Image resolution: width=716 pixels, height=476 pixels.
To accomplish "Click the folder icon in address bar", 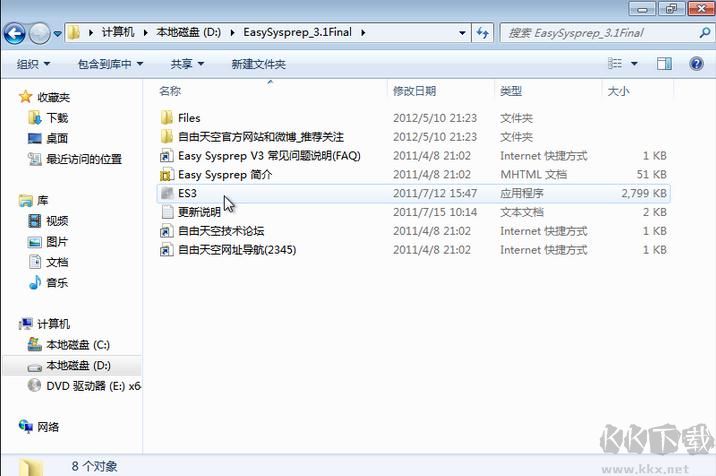I will point(74,33).
